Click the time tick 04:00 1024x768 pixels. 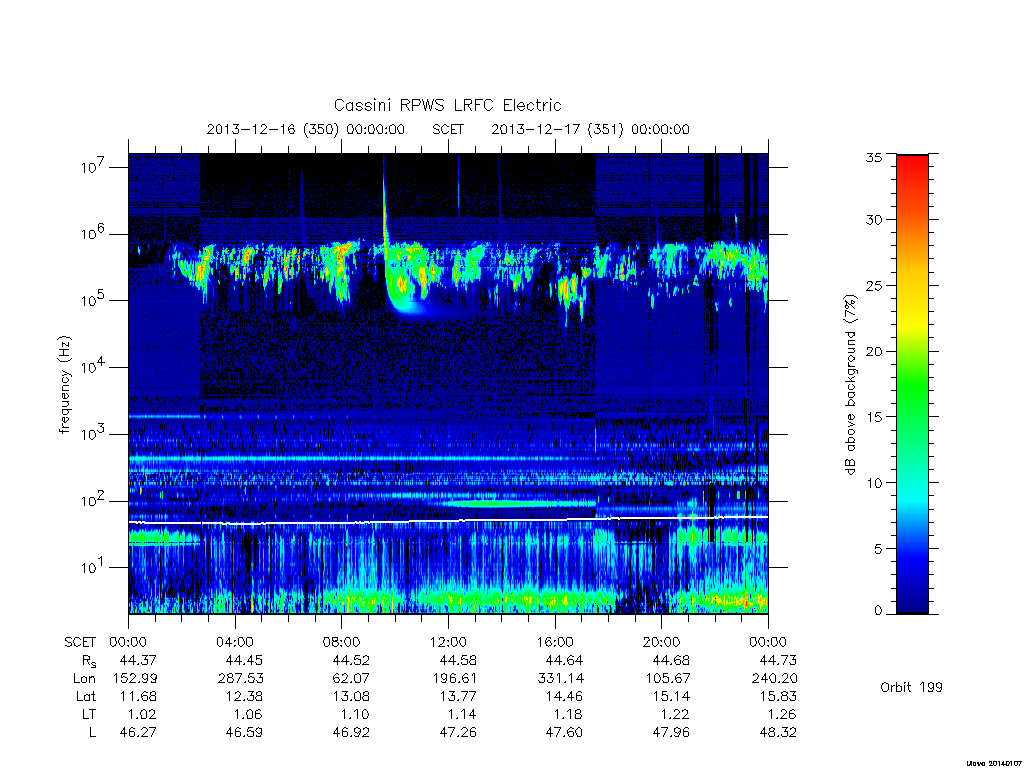pyautogui.click(x=234, y=642)
